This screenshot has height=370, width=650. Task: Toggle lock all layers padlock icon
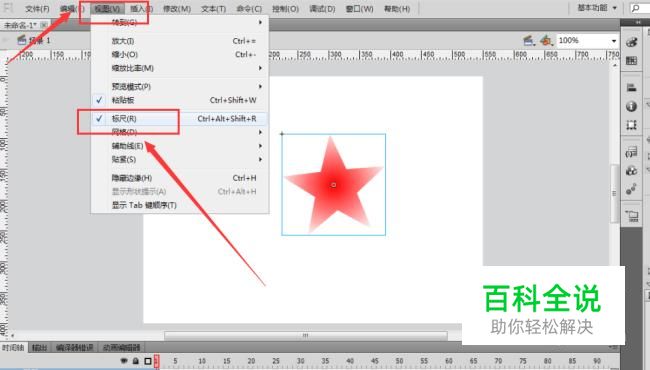tap(136, 361)
